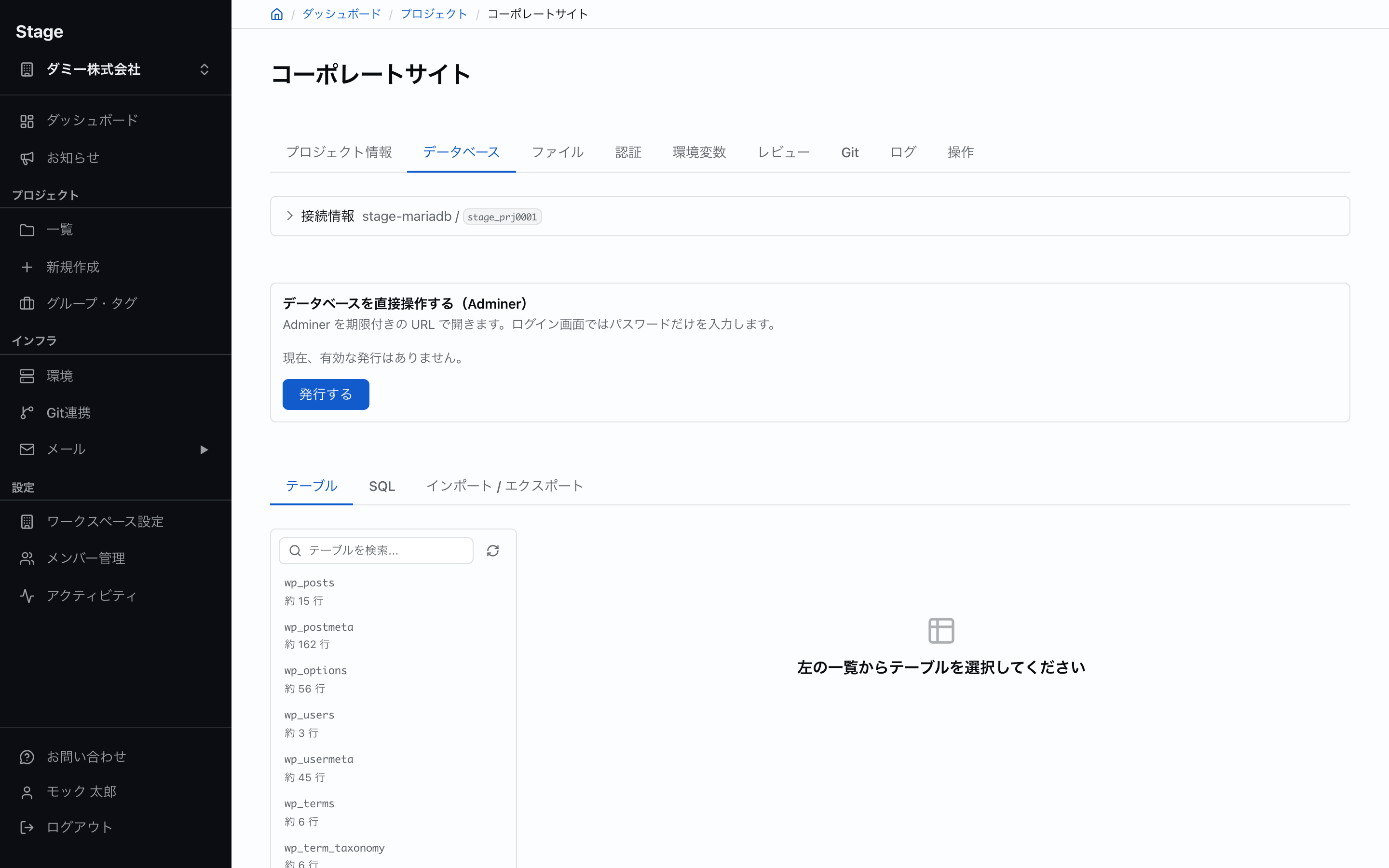Switch to the プロジェクト情報 tab
The width and height of the screenshot is (1389, 868).
point(339,152)
